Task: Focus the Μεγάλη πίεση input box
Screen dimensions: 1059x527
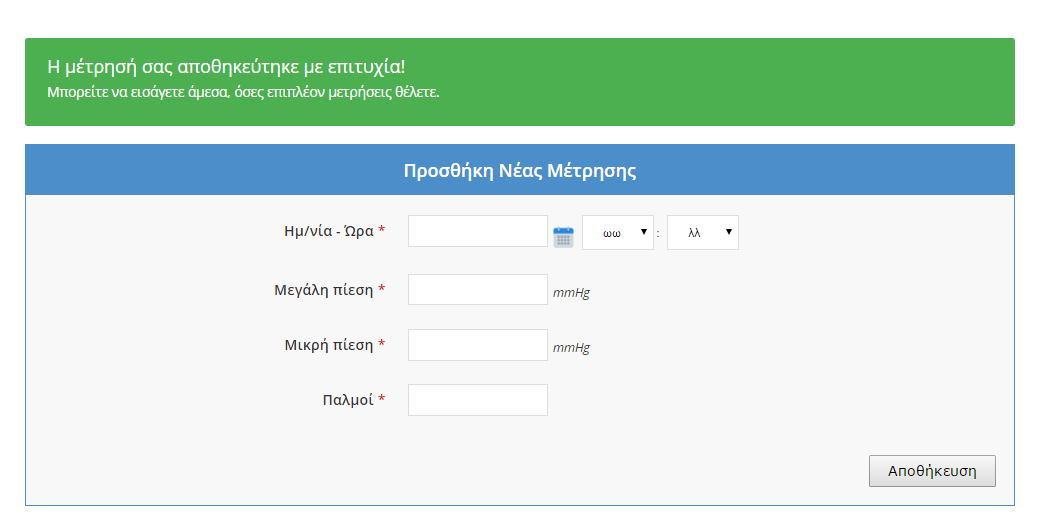Action: pos(477,290)
